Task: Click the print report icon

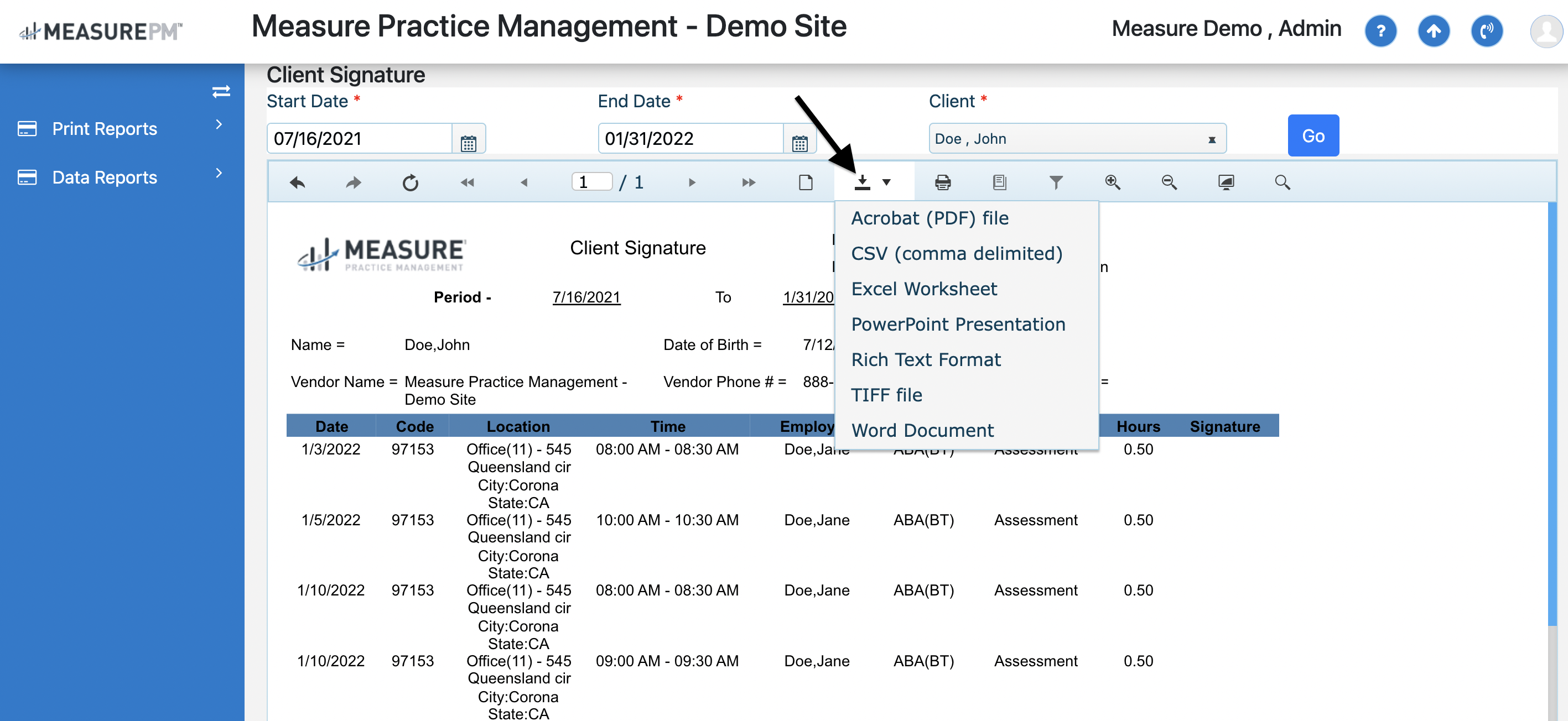Action: coord(942,182)
